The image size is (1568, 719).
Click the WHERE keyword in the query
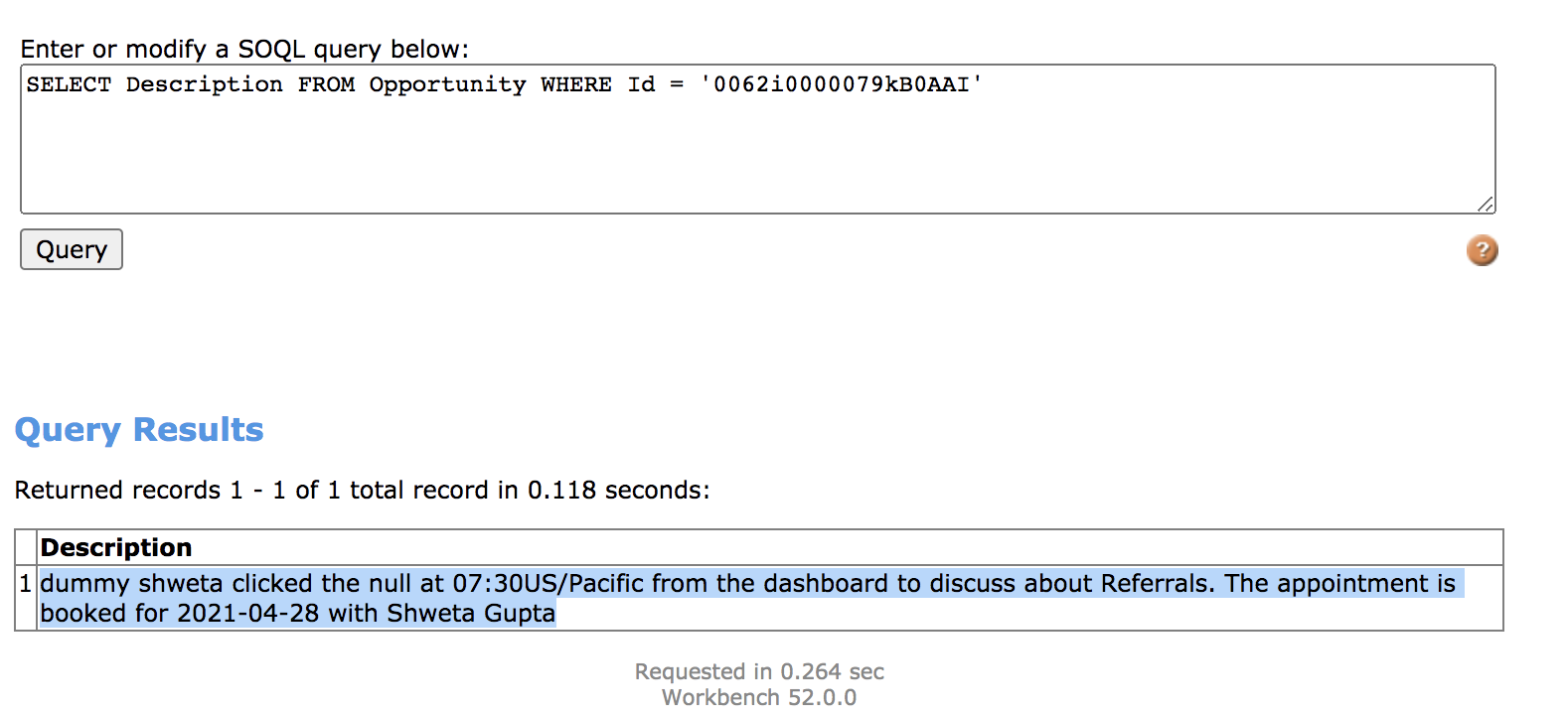(576, 84)
